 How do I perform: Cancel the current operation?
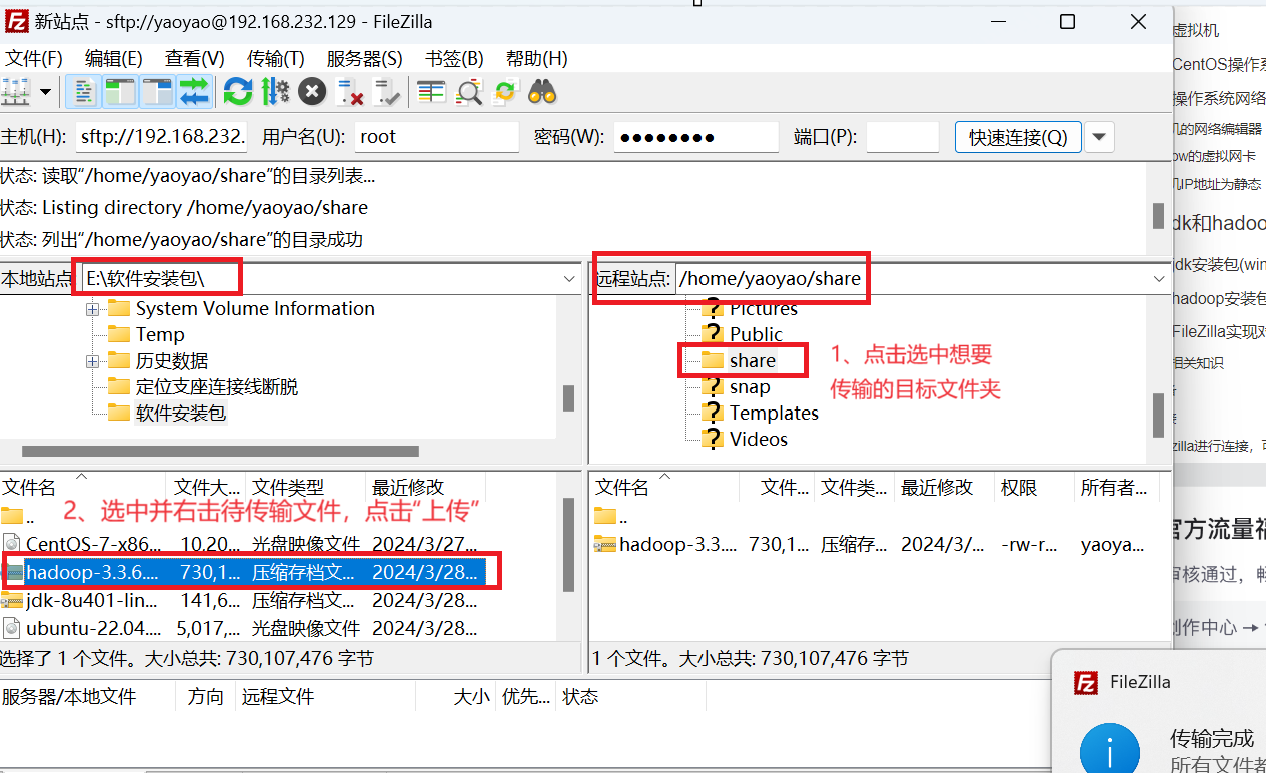(x=311, y=91)
